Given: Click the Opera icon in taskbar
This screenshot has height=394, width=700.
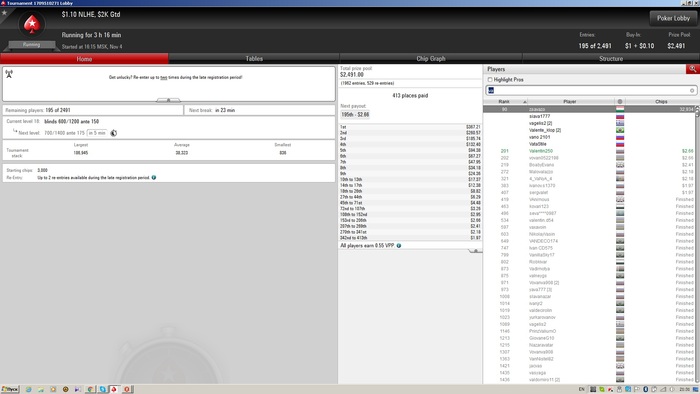Looking at the screenshot, I should pos(126,389).
